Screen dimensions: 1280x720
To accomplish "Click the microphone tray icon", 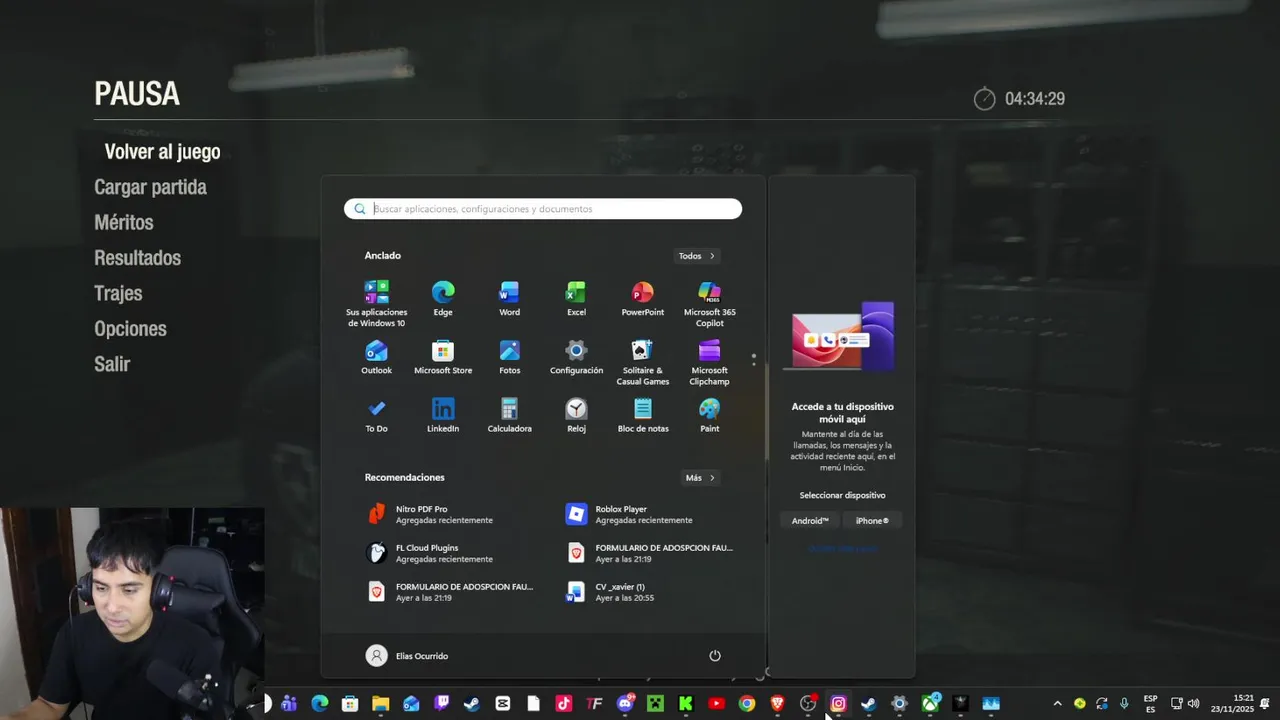I will (1124, 704).
